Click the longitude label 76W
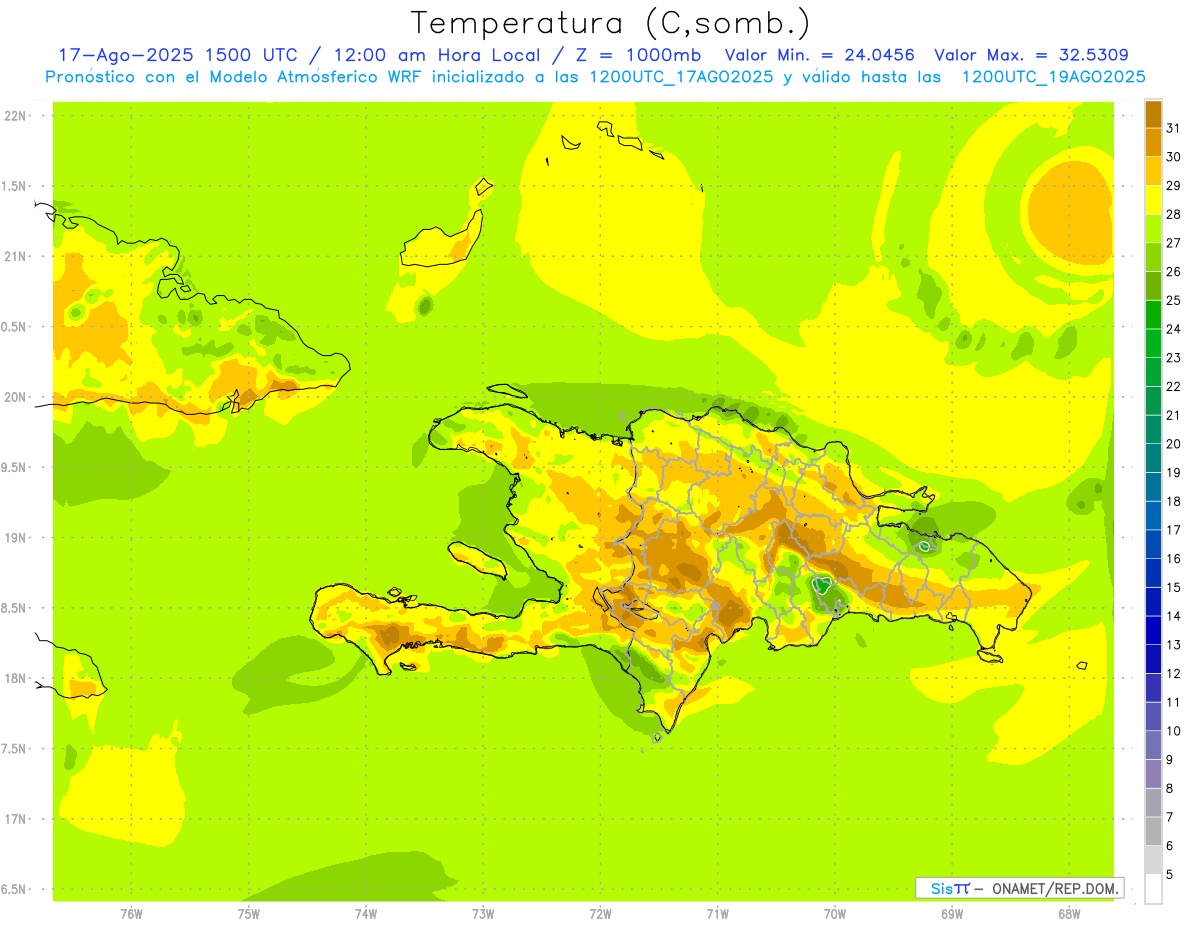Viewport: 1200px width, 927px height. [x=131, y=913]
